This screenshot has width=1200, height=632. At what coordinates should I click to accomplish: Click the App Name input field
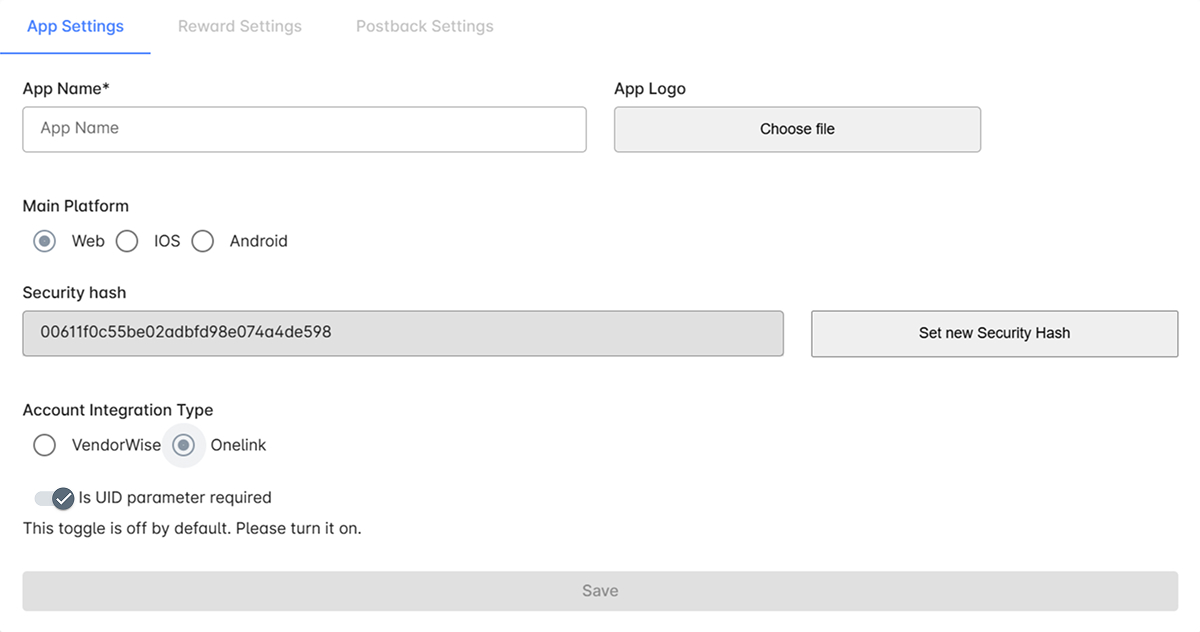pyautogui.click(x=304, y=129)
